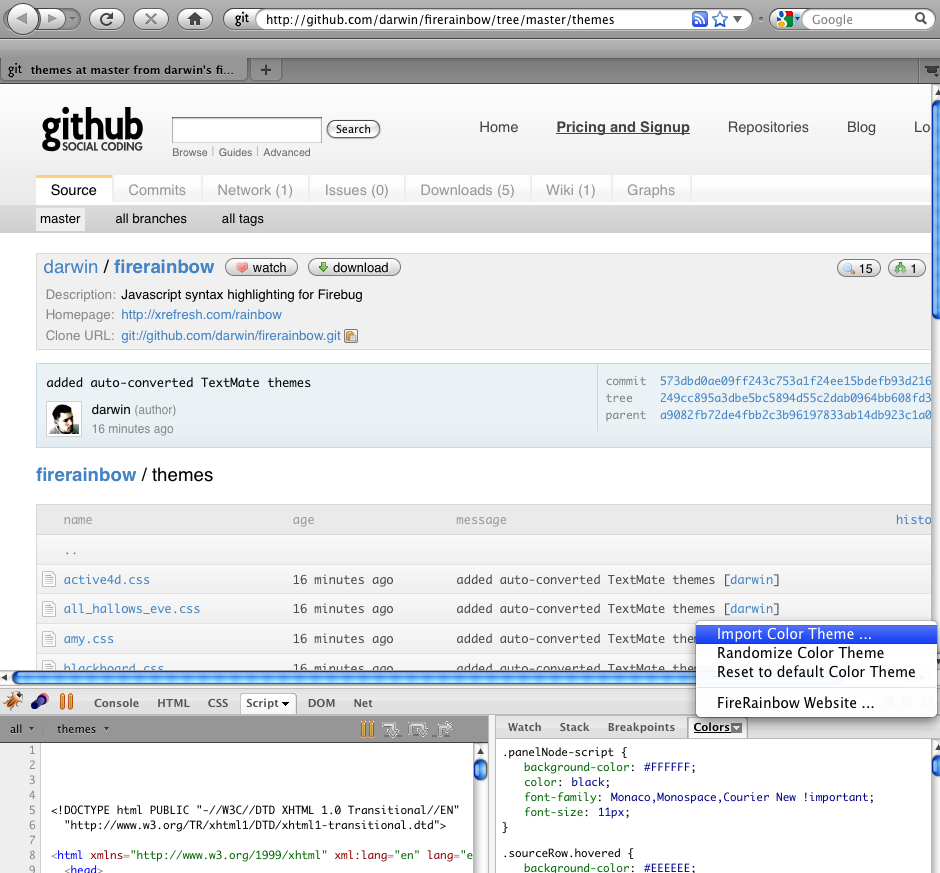Click the GitHub search input field
The image size is (940, 873).
tap(246, 129)
